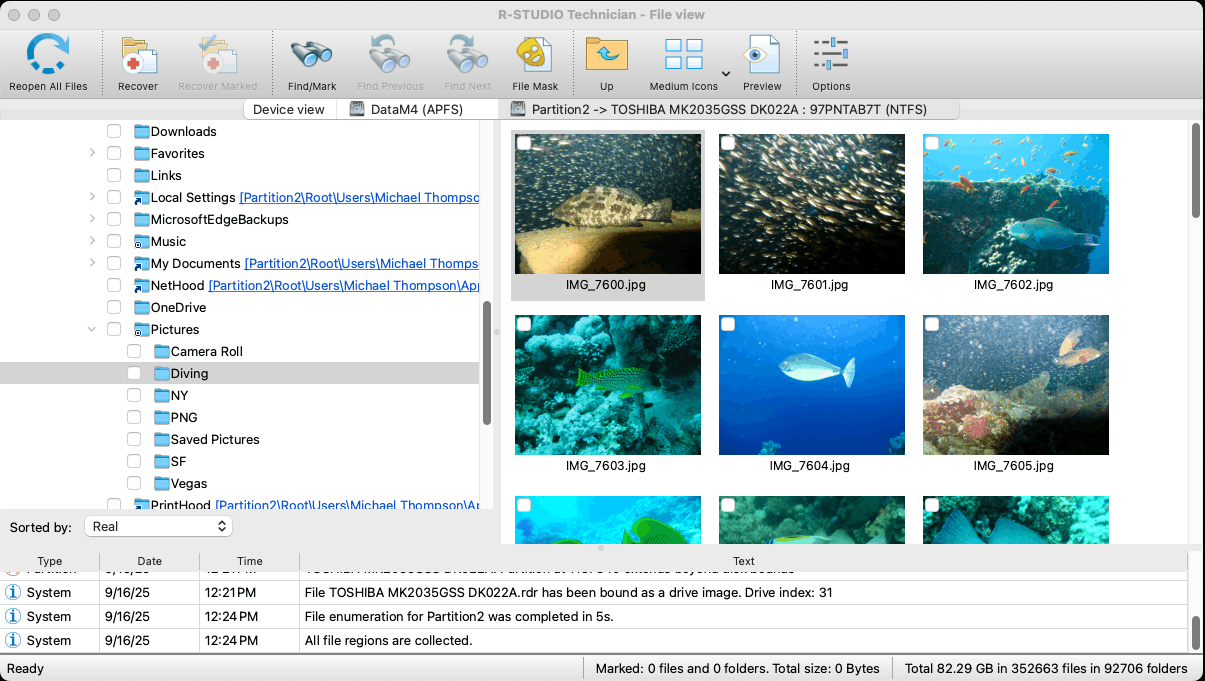Tick the checkbox next to Downloads folder
The image size is (1205, 681).
pyautogui.click(x=114, y=131)
